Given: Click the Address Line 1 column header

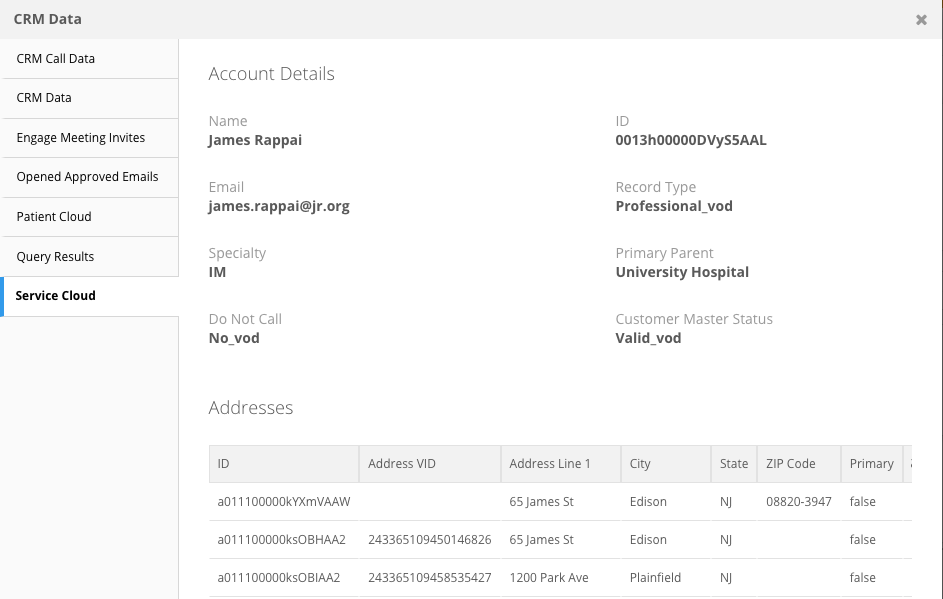Looking at the screenshot, I should click(x=550, y=464).
